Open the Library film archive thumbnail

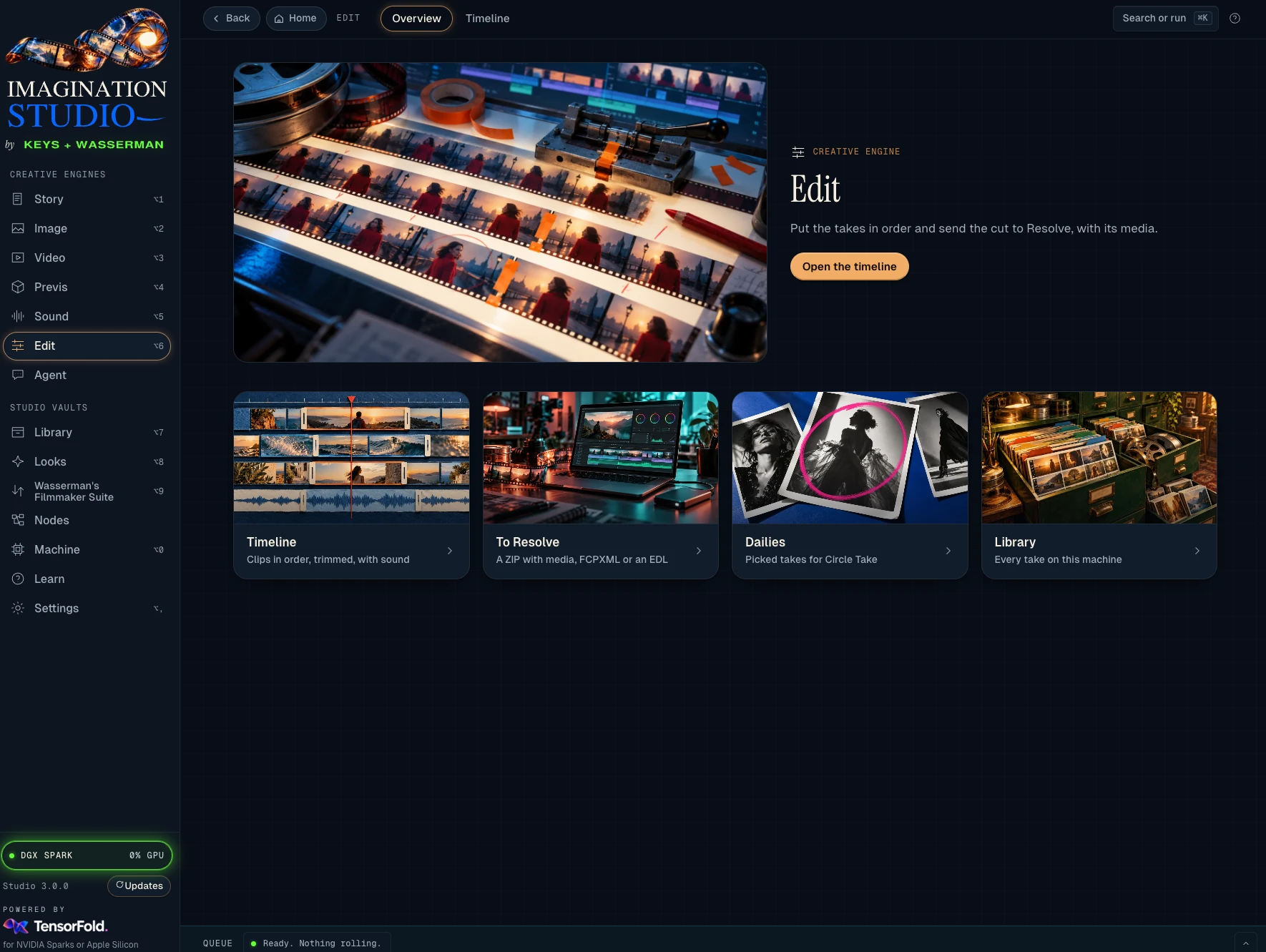tap(1099, 458)
